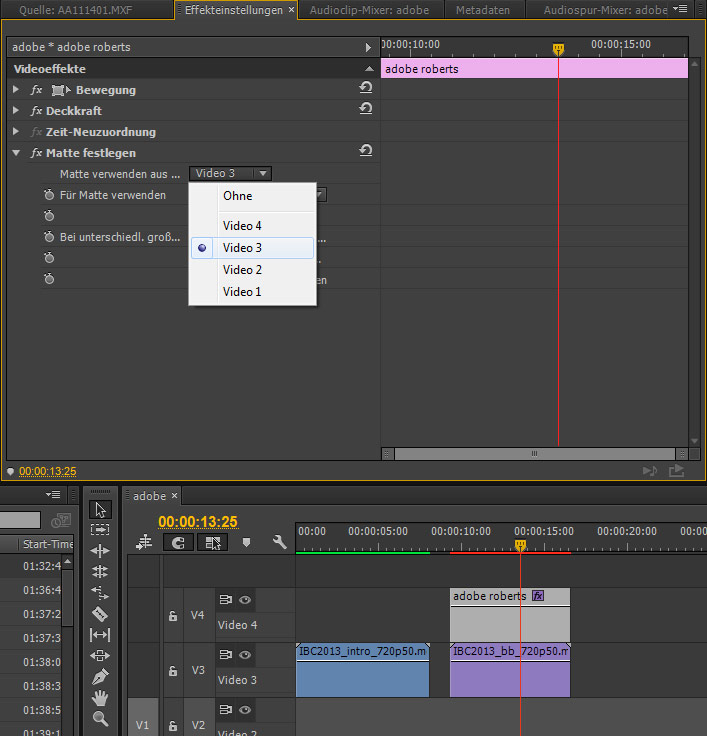Select the Ripple Edit tool
The width and height of the screenshot is (707, 736).
coord(100,551)
